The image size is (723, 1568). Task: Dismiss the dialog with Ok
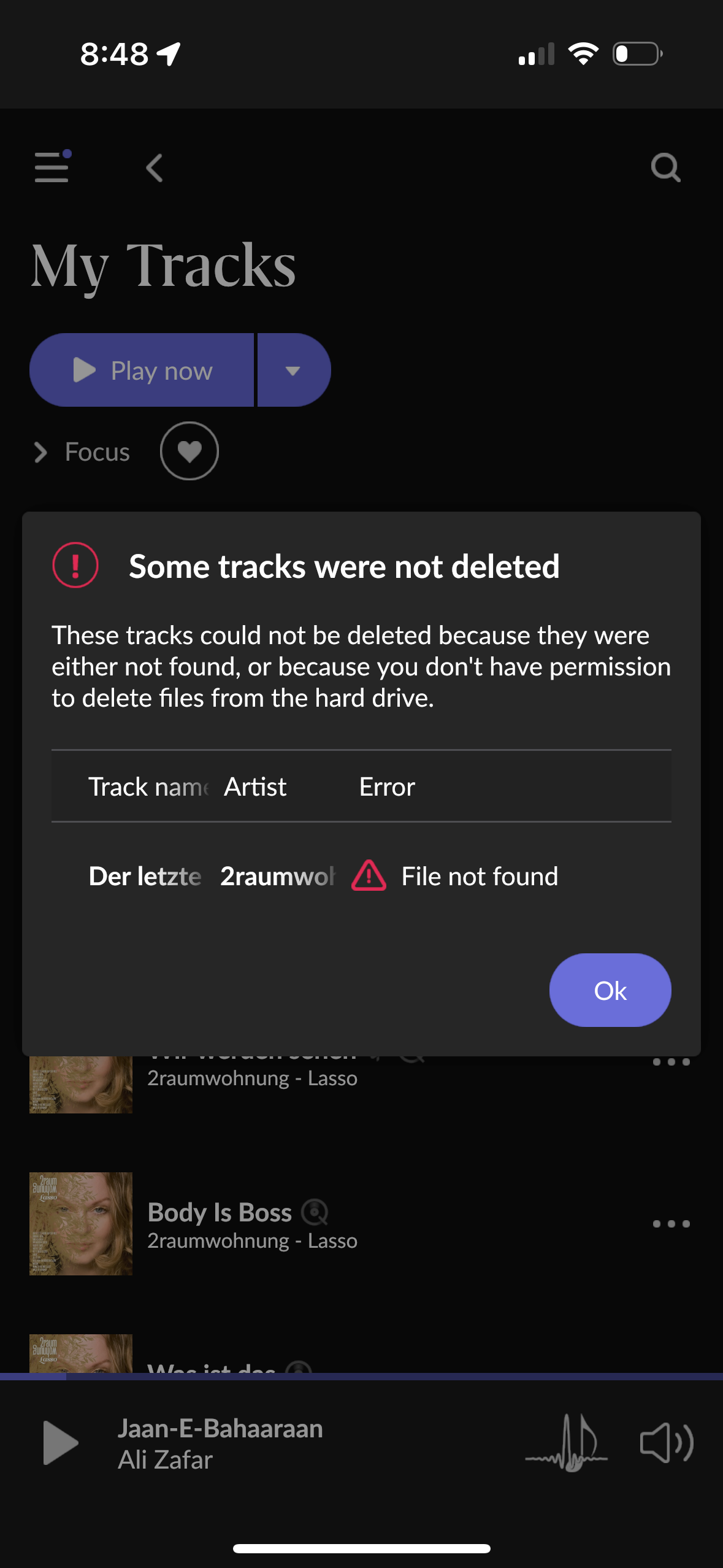pos(610,990)
